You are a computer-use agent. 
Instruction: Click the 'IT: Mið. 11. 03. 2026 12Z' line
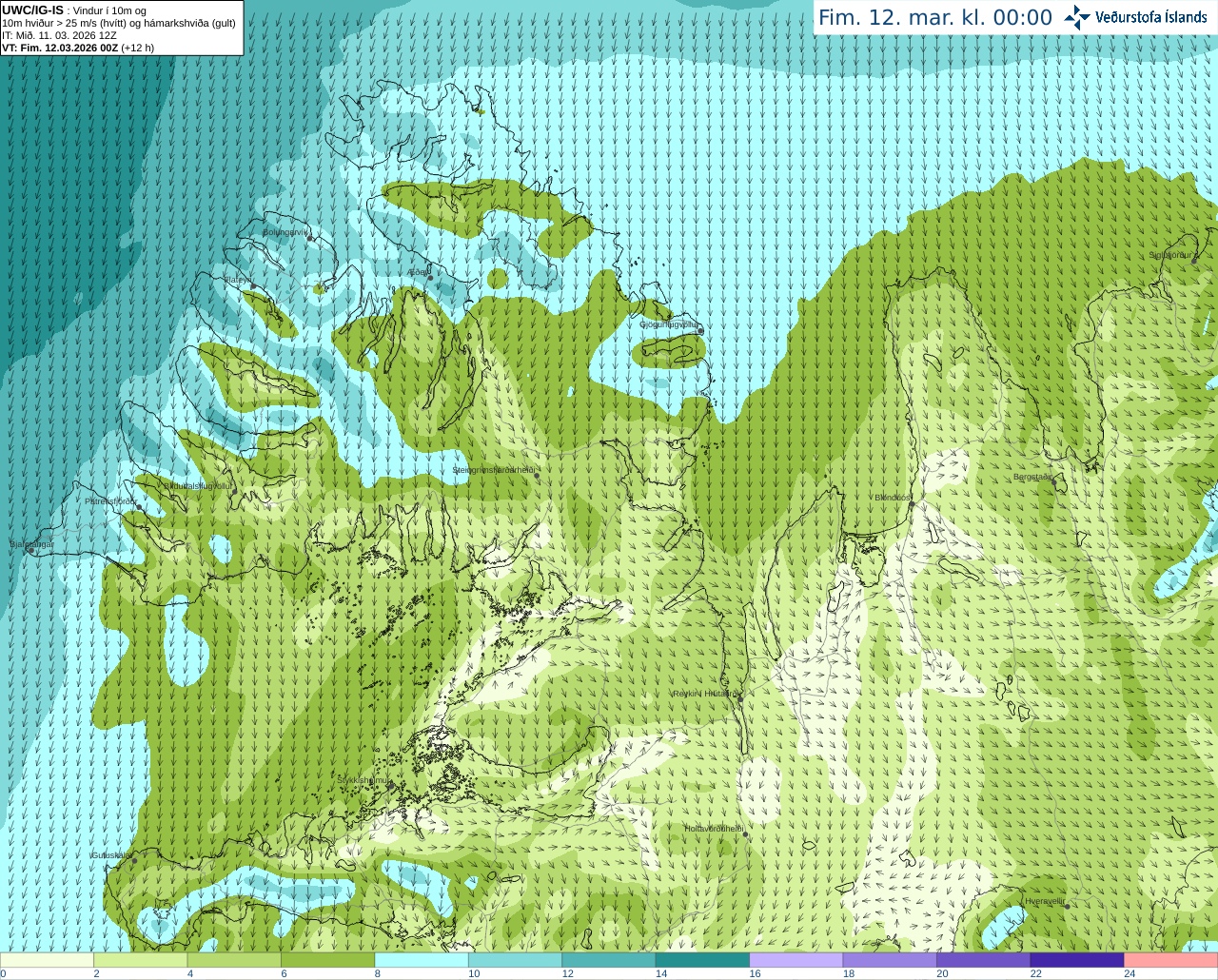(x=59, y=35)
